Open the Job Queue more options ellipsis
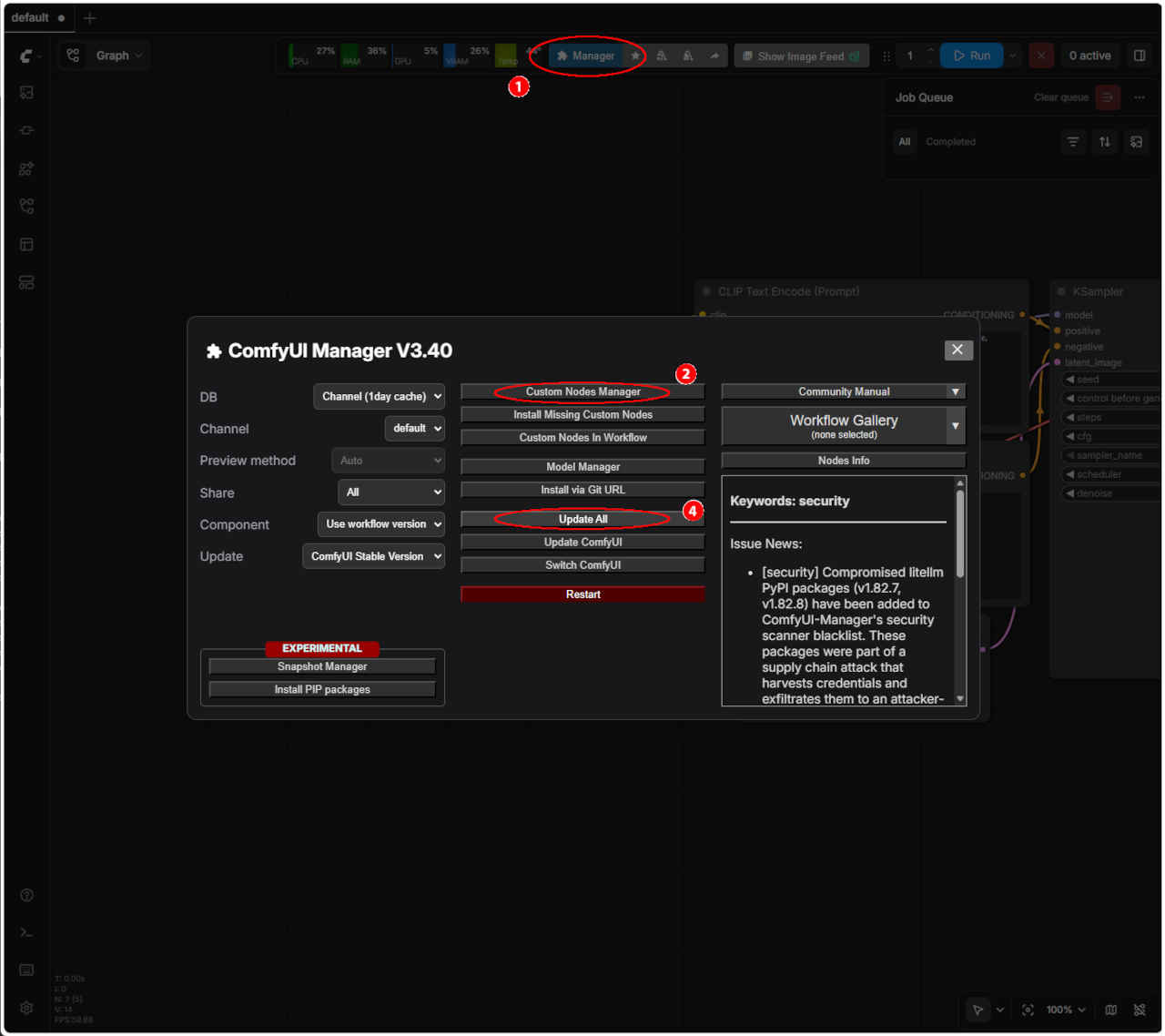The image size is (1165, 1036). point(1140,97)
